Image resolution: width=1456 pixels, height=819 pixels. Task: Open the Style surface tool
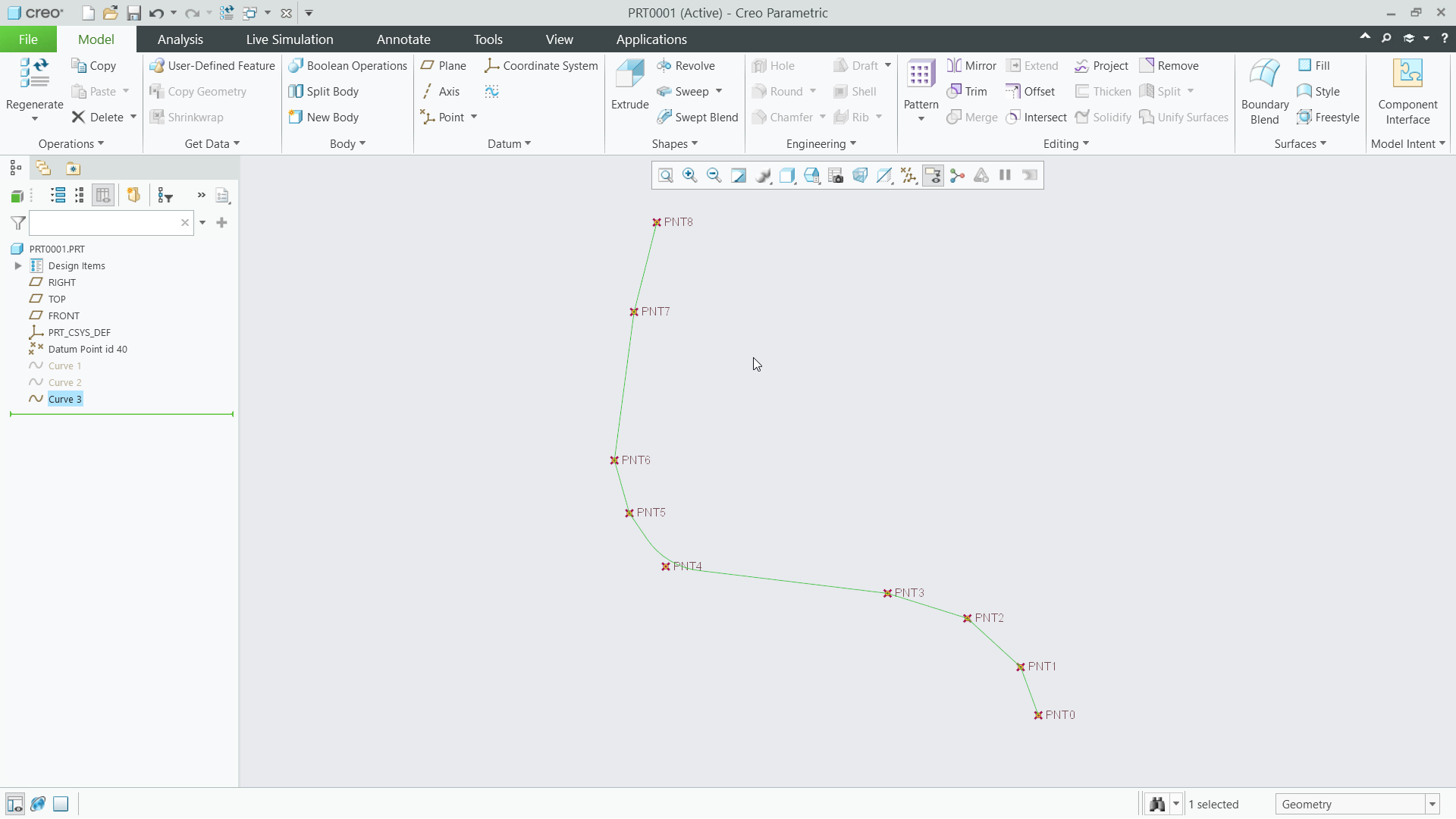pos(1318,92)
